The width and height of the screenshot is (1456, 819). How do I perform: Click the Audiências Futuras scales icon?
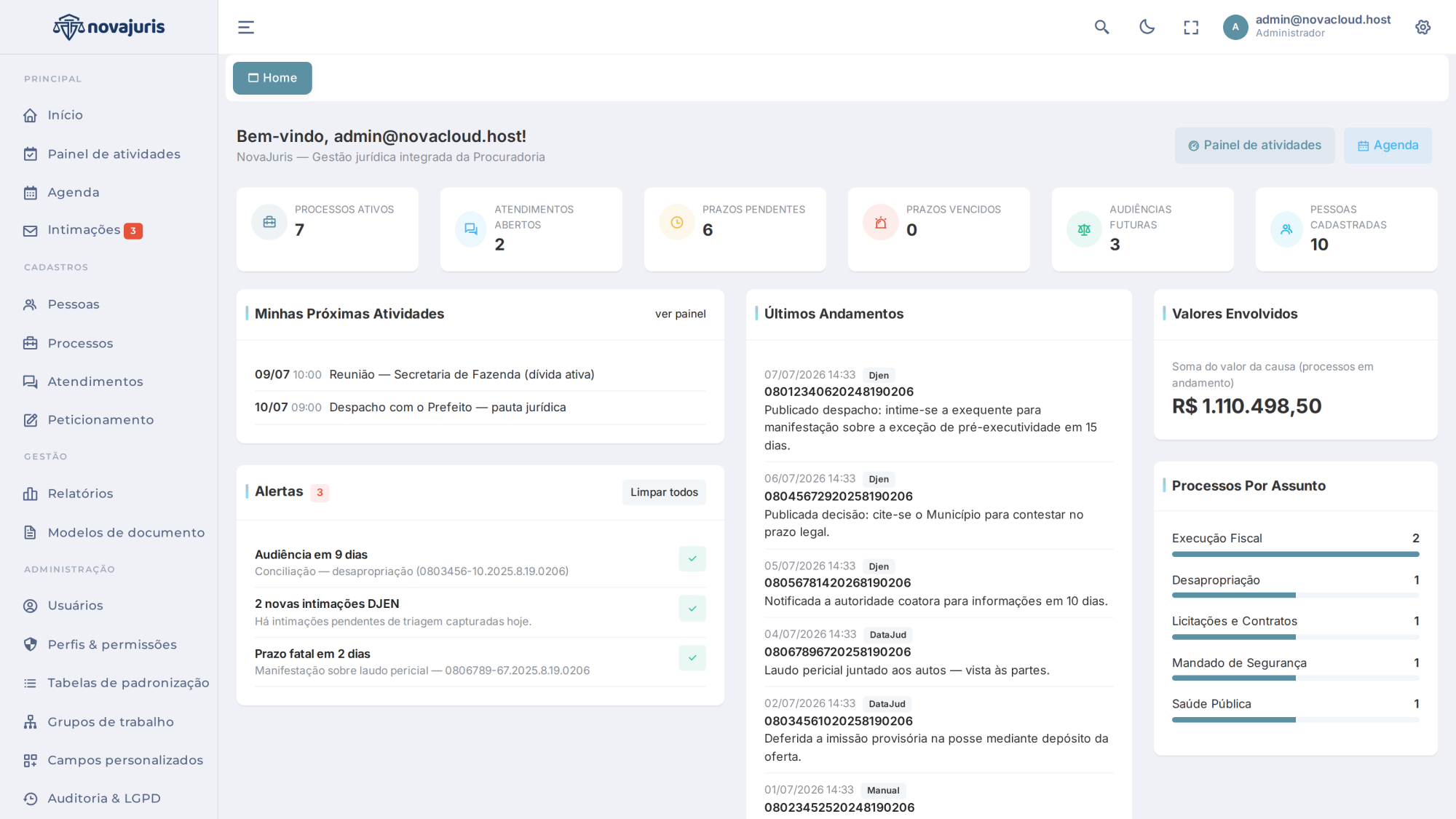tap(1084, 229)
